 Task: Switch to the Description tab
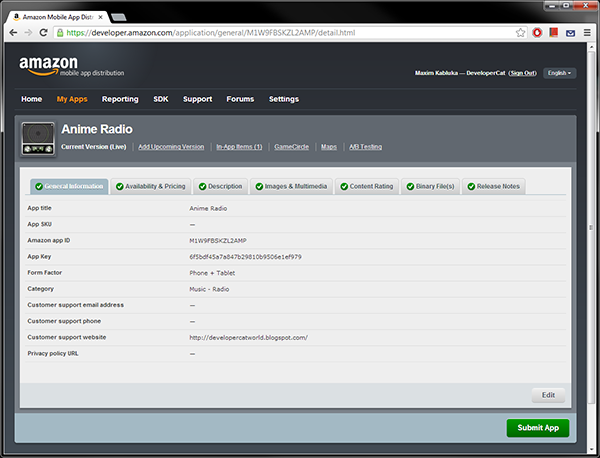pos(220,186)
